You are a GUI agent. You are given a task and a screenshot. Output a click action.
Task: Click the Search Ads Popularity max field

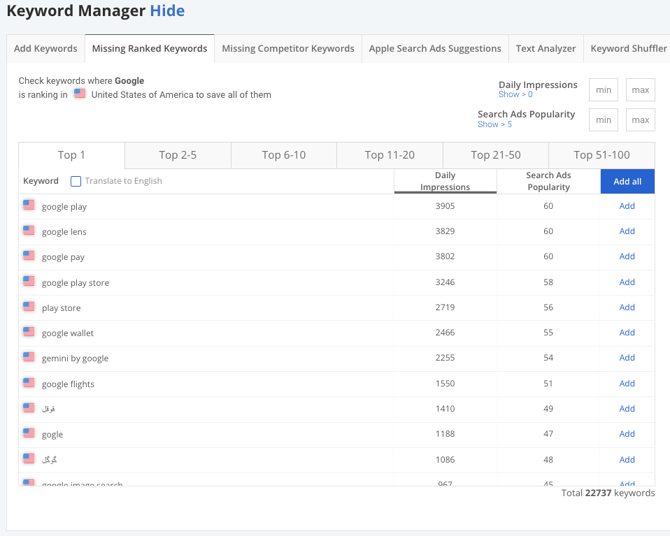coord(640,120)
